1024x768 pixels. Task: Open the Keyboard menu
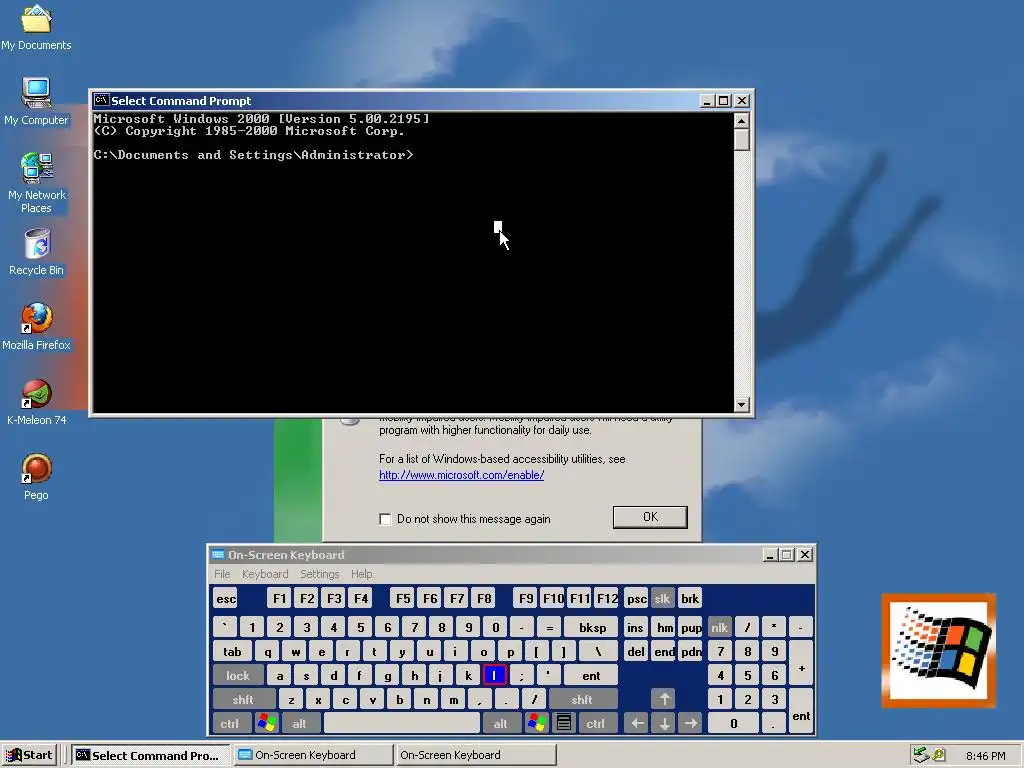point(265,574)
